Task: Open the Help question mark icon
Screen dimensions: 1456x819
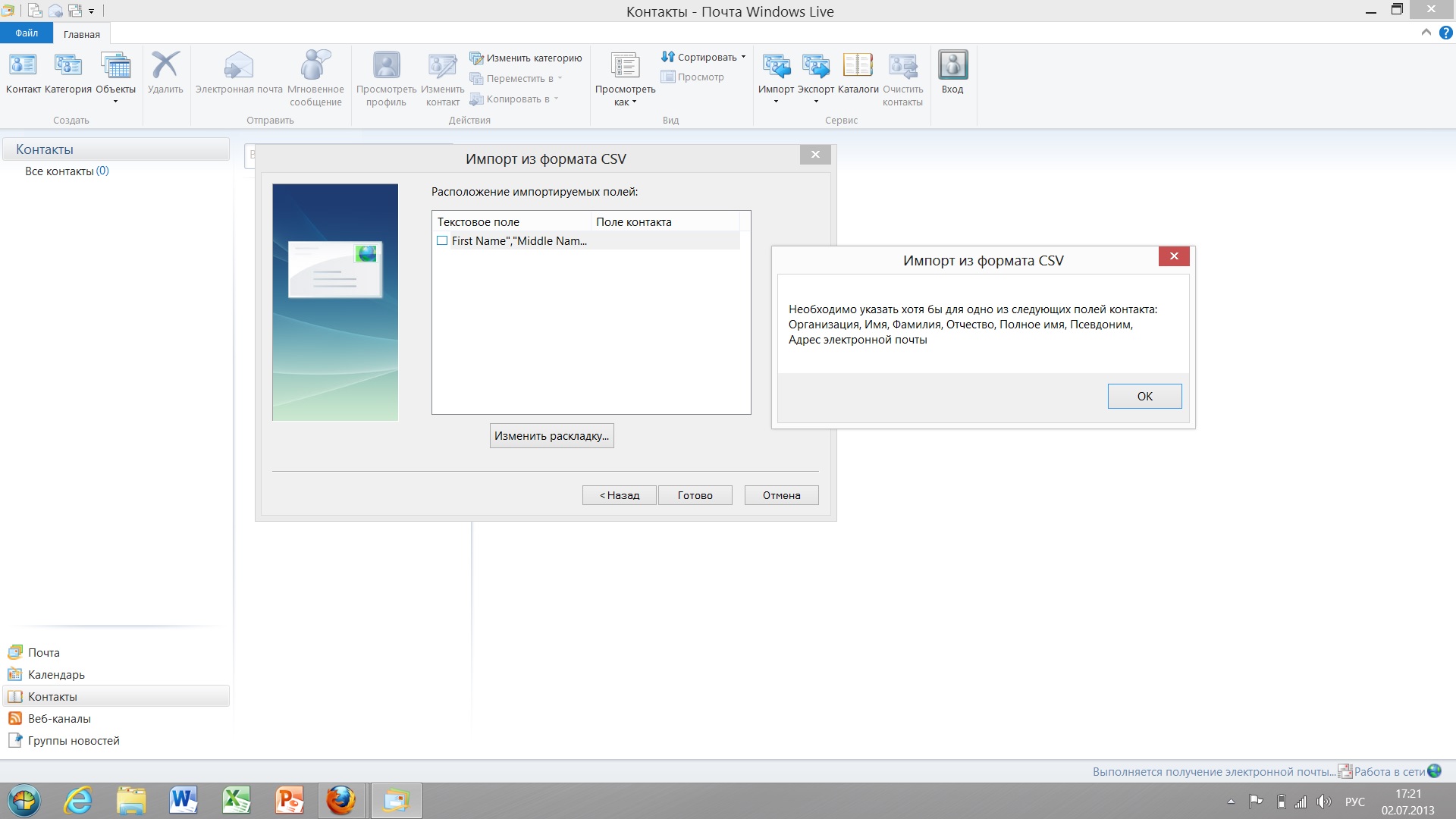Action: pyautogui.click(x=1445, y=33)
